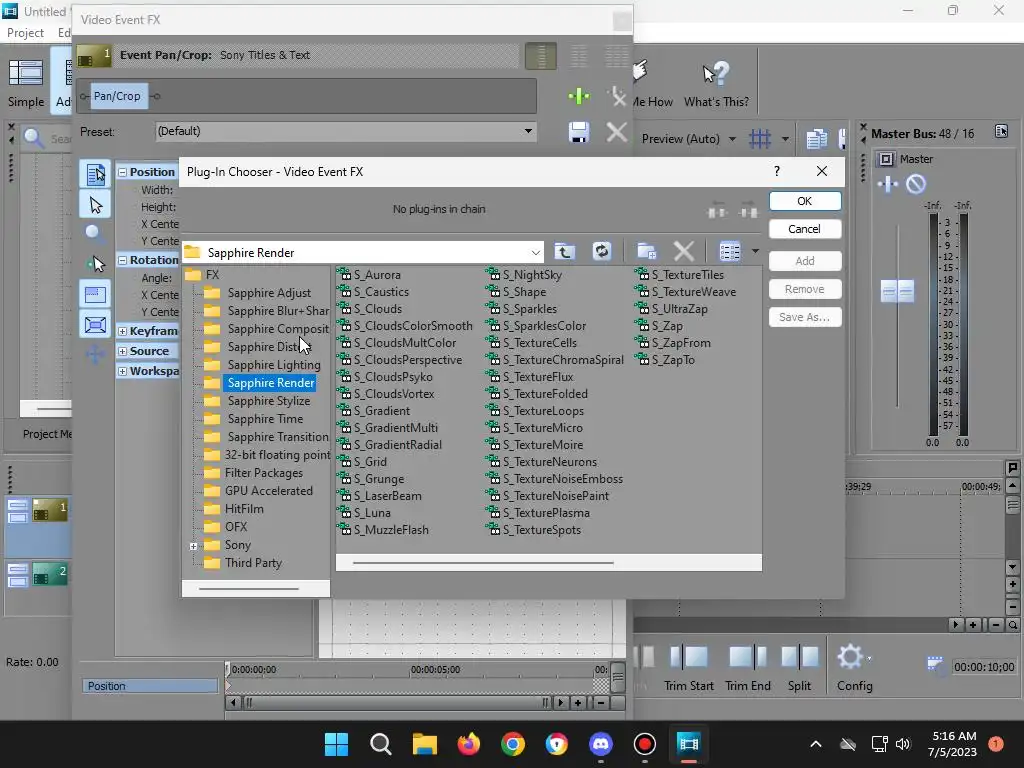Select the zoom magnifier tool in Pan/Crop
The height and width of the screenshot is (768, 1024).
tap(95, 234)
